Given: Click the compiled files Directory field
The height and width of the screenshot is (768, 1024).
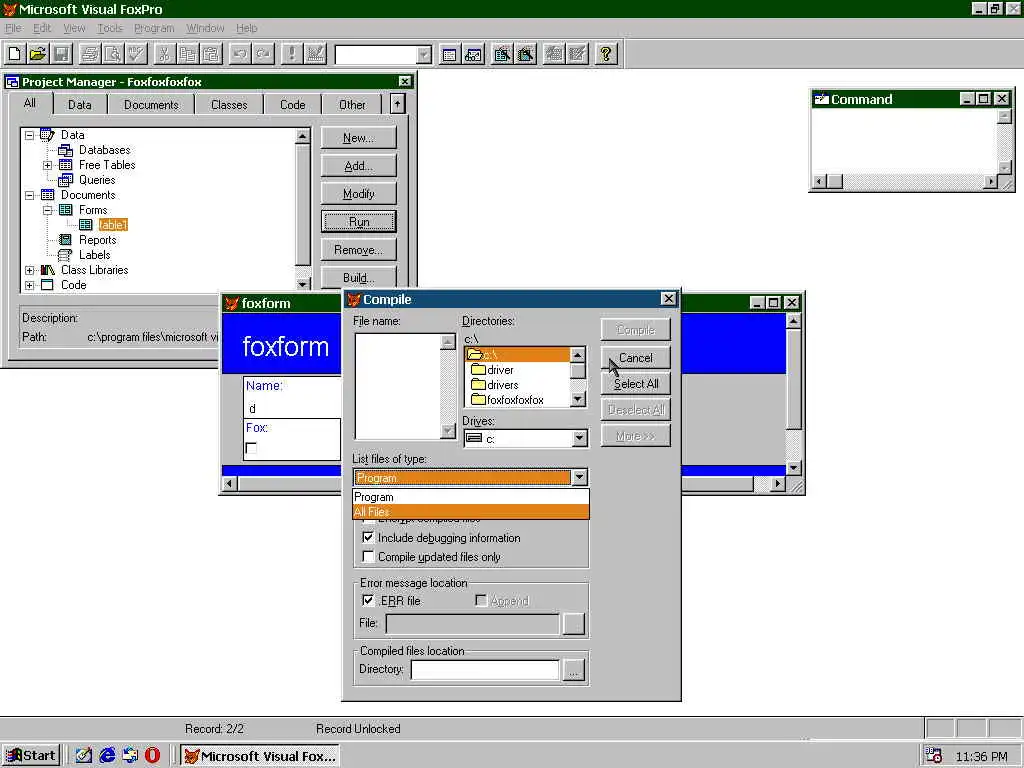Looking at the screenshot, I should [485, 669].
